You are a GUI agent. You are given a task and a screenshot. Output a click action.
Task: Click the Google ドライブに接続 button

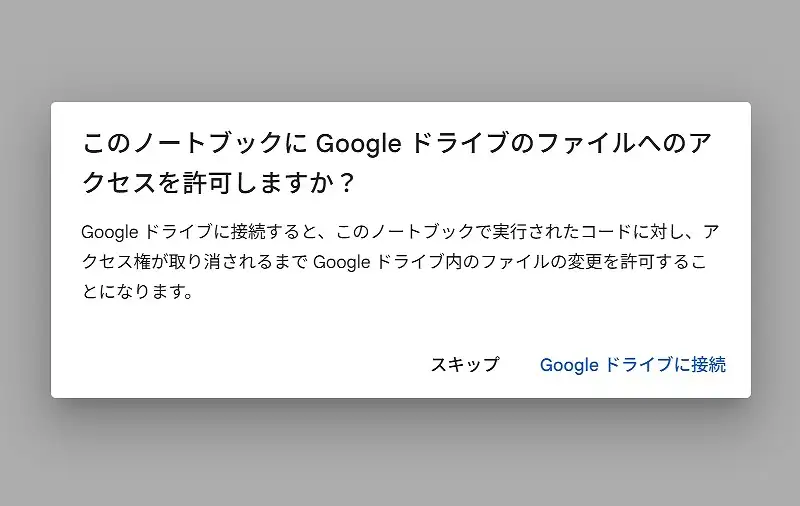[x=632, y=365]
